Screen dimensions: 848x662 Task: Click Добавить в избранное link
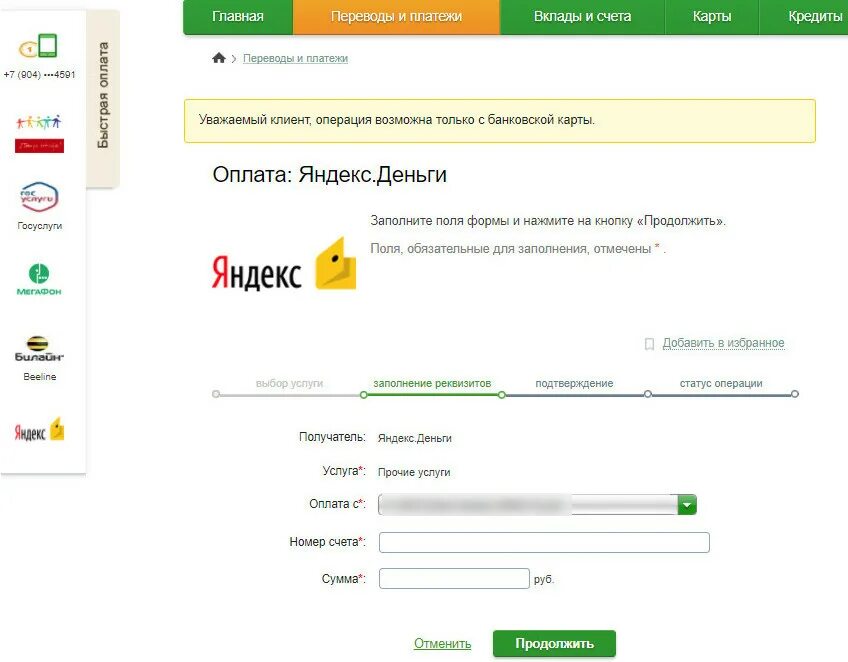coord(723,343)
